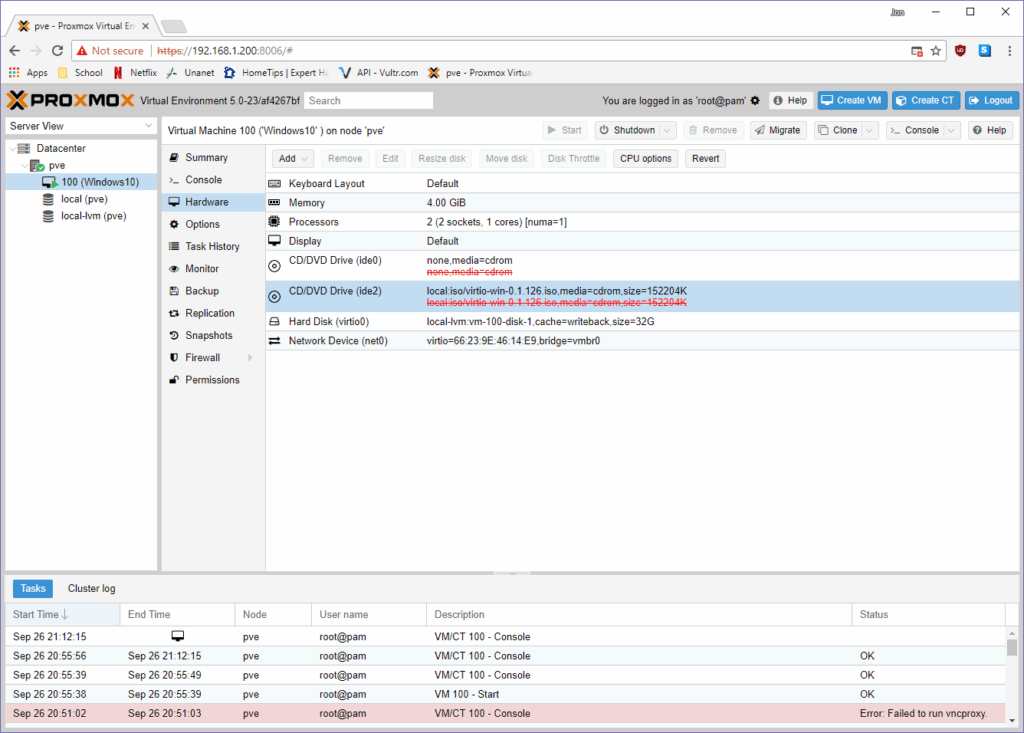Open the Task History section
The height and width of the screenshot is (733, 1024).
213,246
